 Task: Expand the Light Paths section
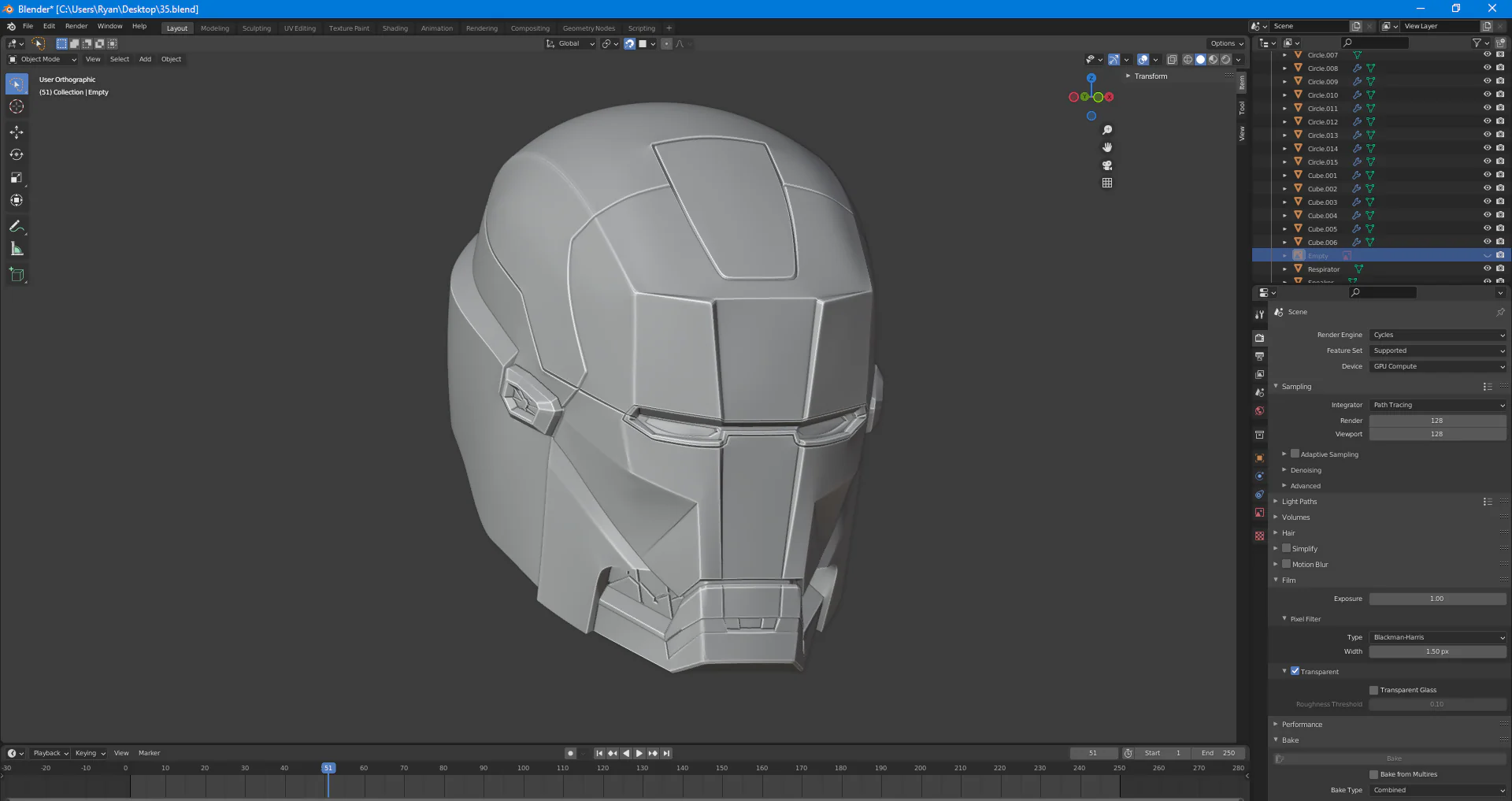(1299, 502)
